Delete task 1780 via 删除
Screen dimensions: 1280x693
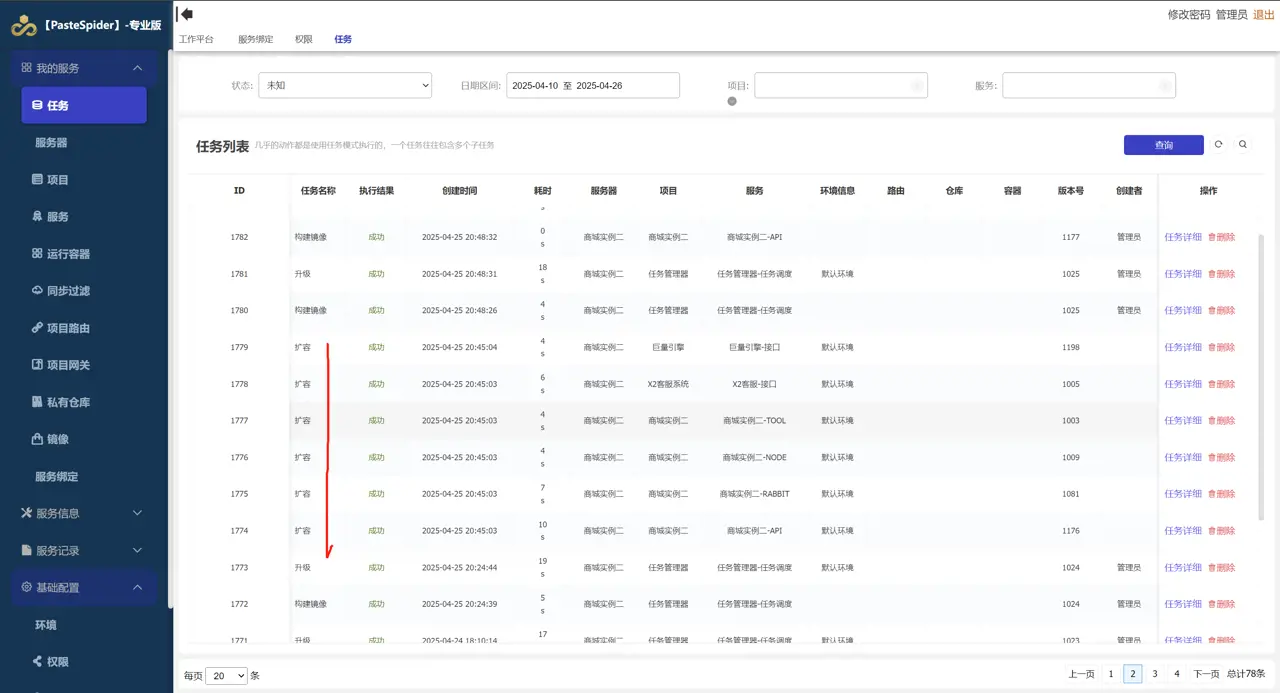coord(1222,310)
